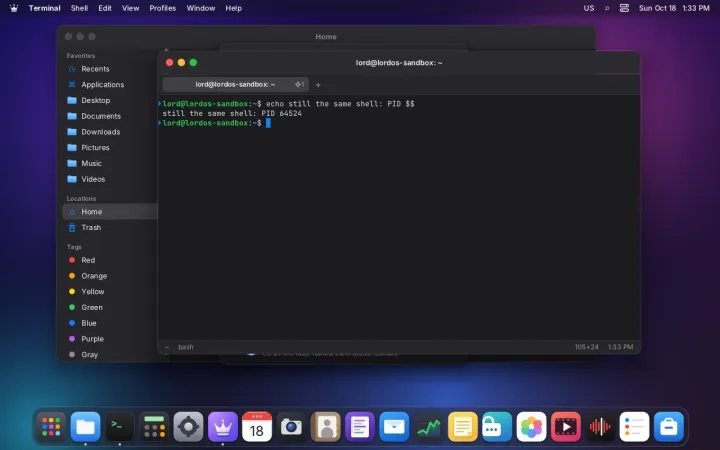
Task: Open the View menu
Action: (x=130, y=8)
